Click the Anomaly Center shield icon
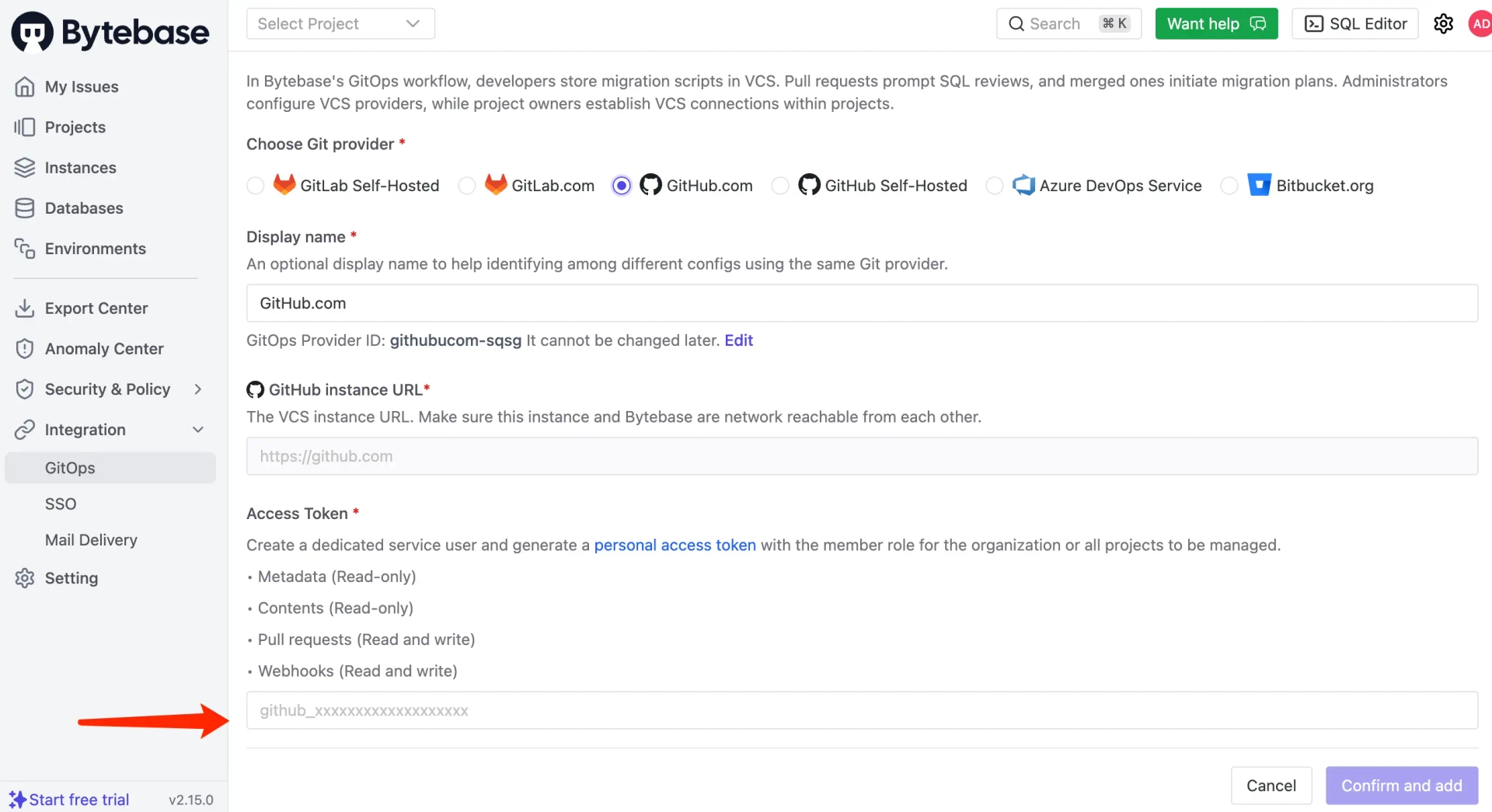 pos(25,349)
